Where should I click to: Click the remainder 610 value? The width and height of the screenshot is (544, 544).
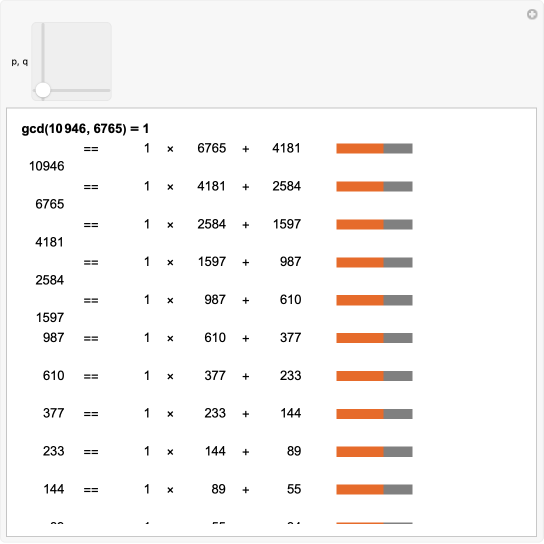click(290, 300)
